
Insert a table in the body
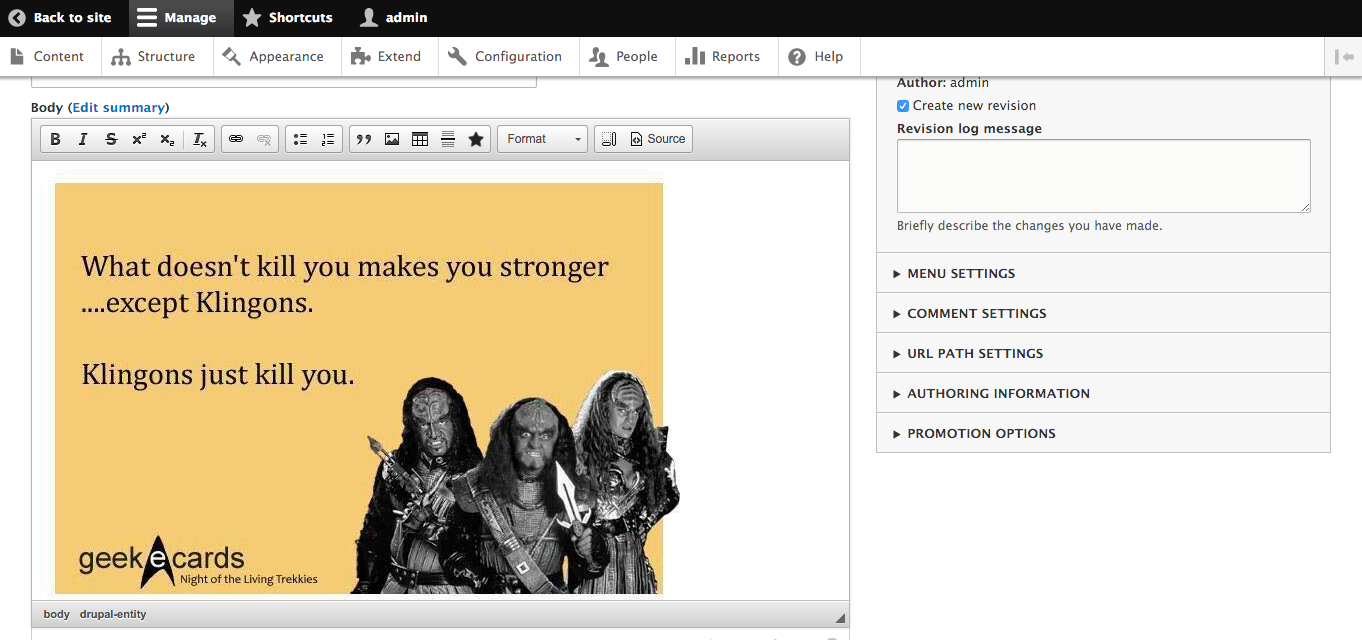click(x=420, y=139)
